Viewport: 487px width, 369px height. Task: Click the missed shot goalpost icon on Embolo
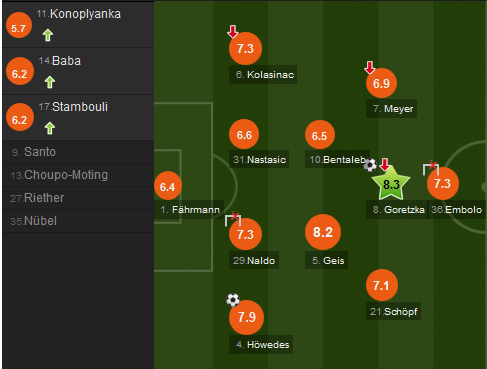coord(431,168)
